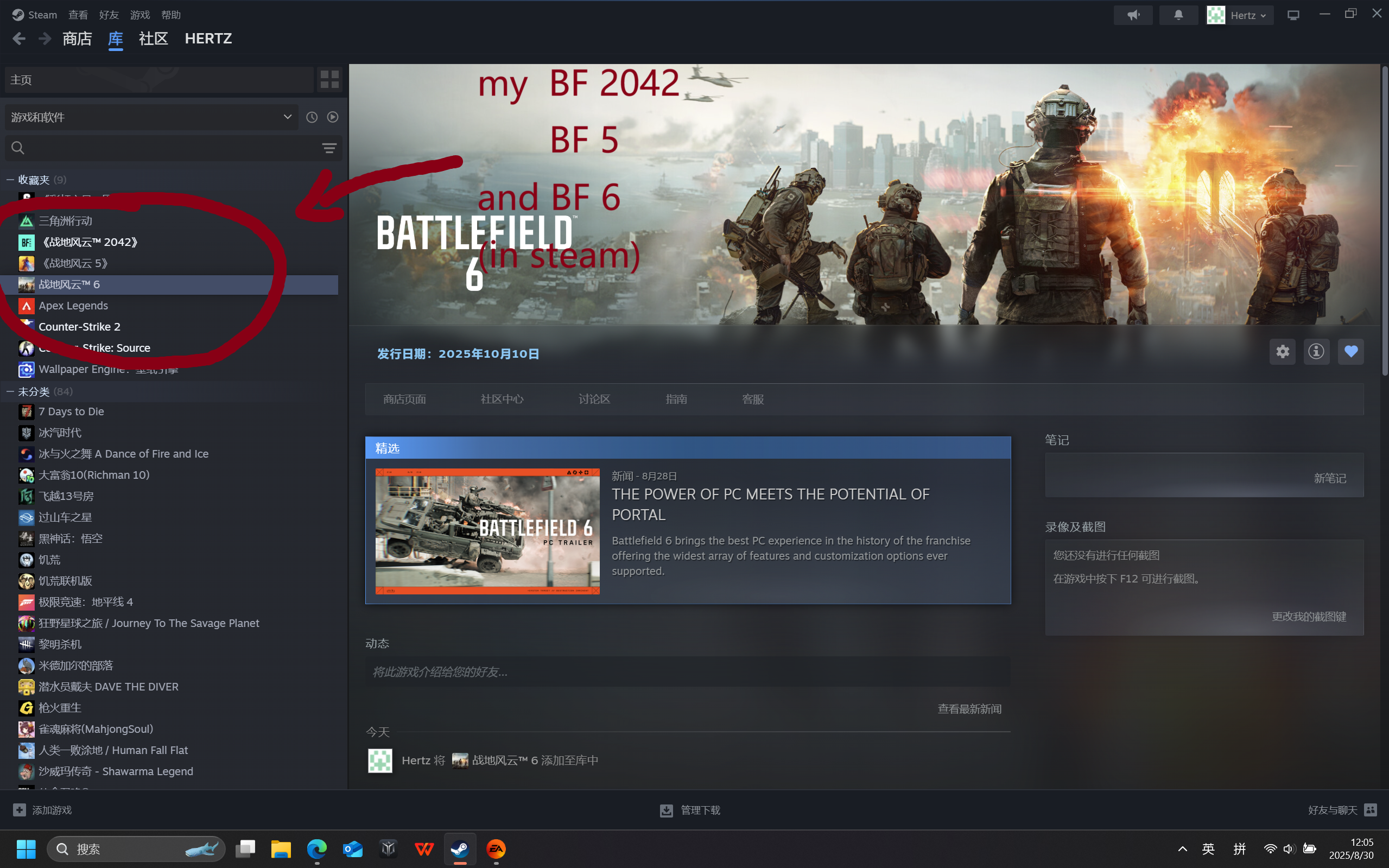Open the announcements megaphone icon
This screenshot has width=1389, height=868.
pyautogui.click(x=1133, y=15)
